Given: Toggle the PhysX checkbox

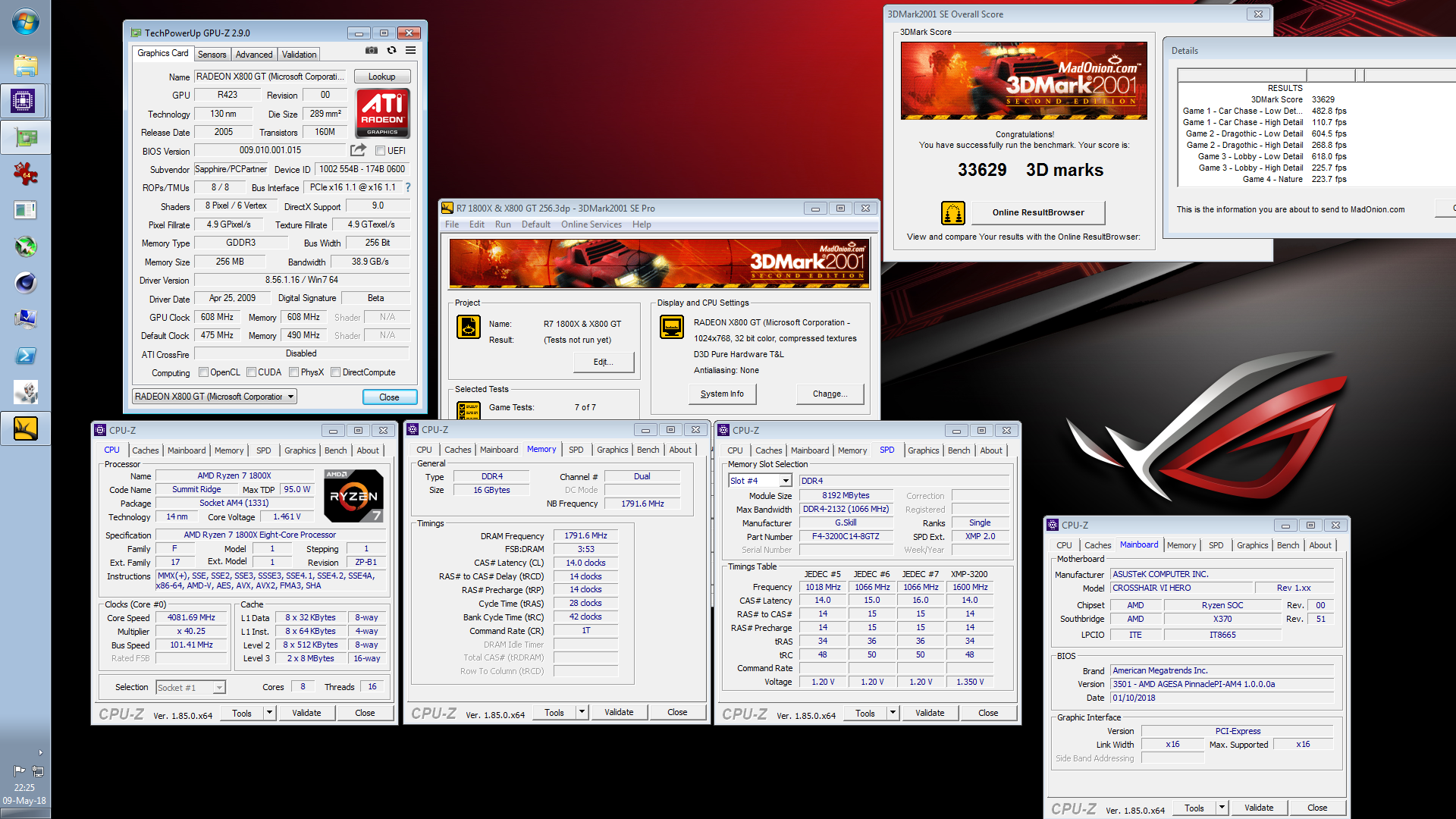Looking at the screenshot, I should click(x=293, y=372).
